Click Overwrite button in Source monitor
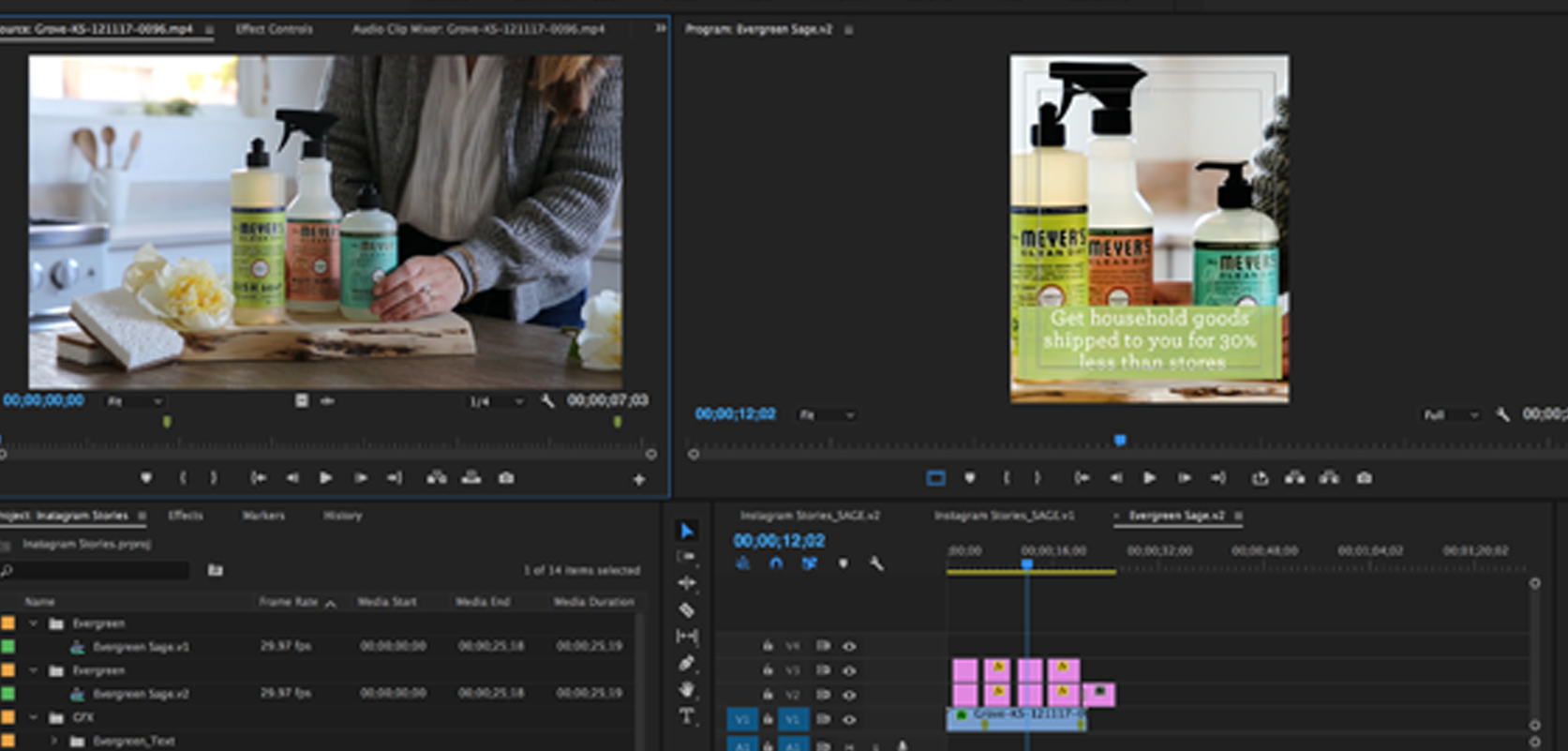This screenshot has height=751, width=1568. click(471, 478)
